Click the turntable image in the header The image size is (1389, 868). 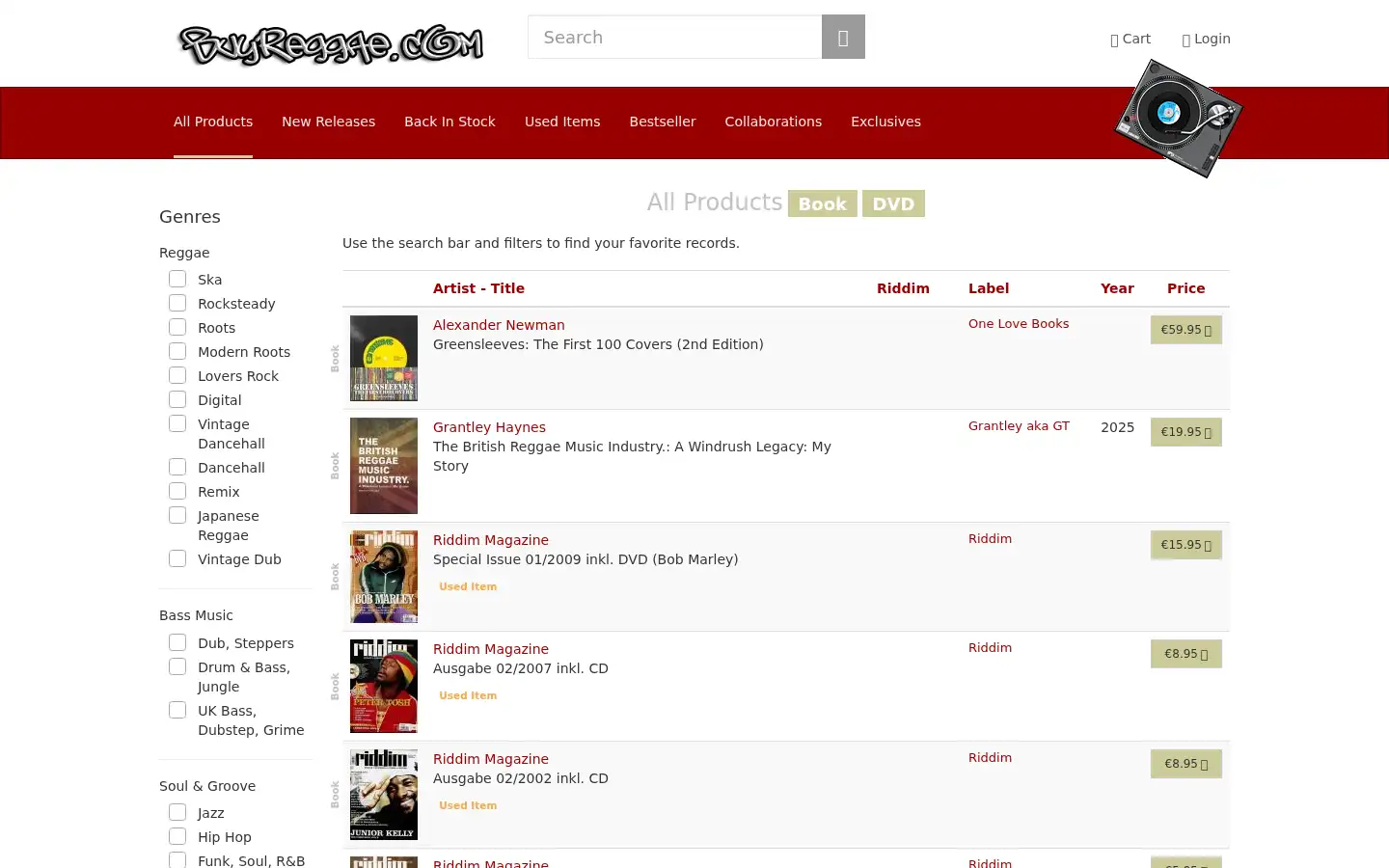pyautogui.click(x=1178, y=119)
